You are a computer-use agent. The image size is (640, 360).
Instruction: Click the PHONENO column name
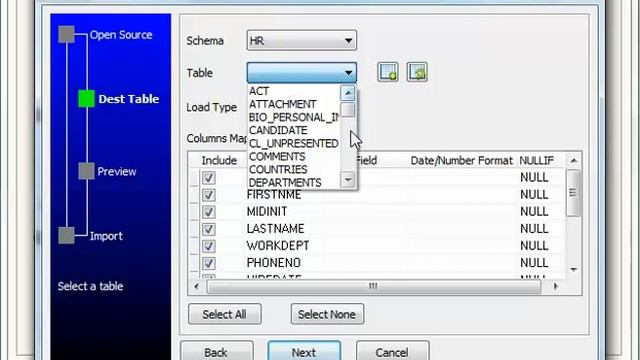[274, 263]
